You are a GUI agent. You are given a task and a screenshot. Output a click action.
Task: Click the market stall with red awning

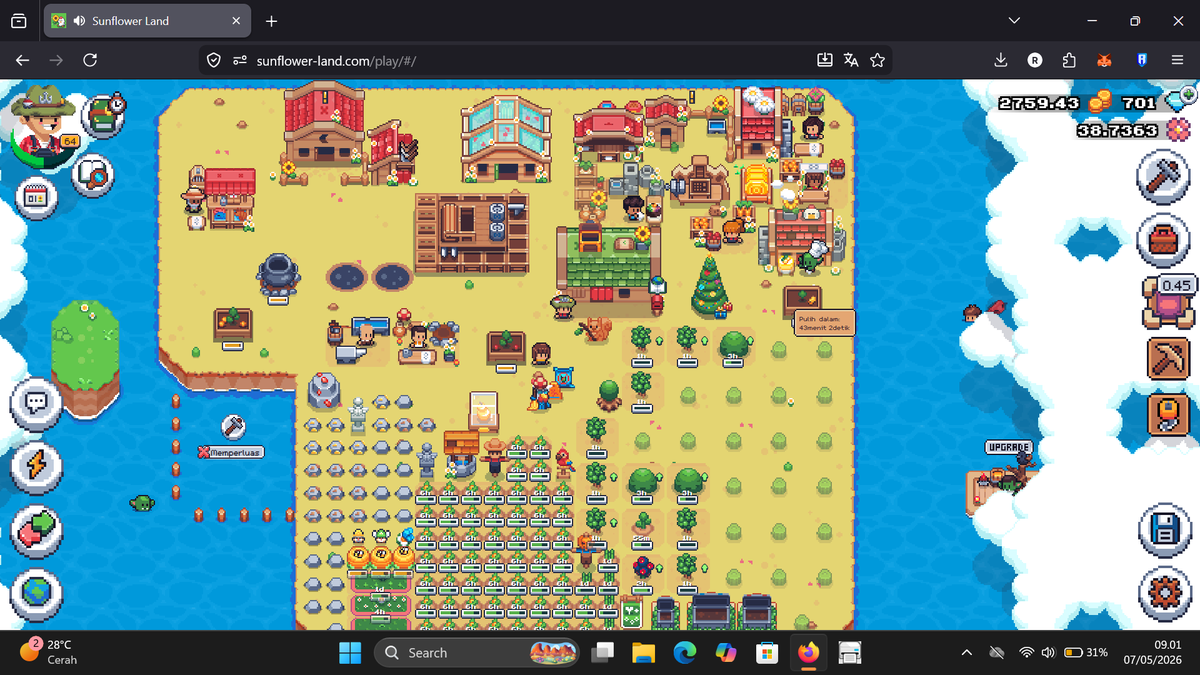(229, 197)
